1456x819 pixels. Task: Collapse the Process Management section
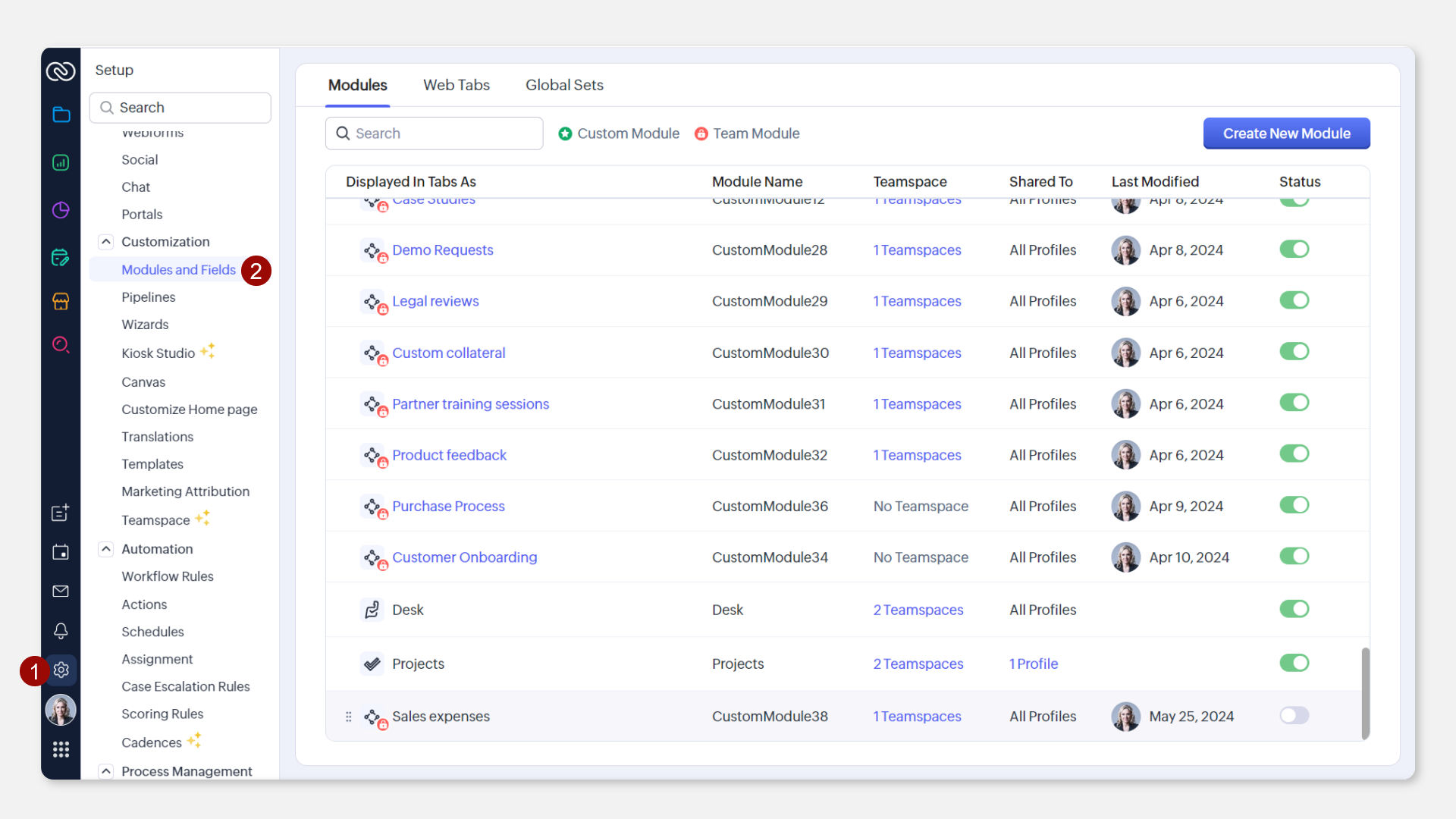pyautogui.click(x=106, y=771)
